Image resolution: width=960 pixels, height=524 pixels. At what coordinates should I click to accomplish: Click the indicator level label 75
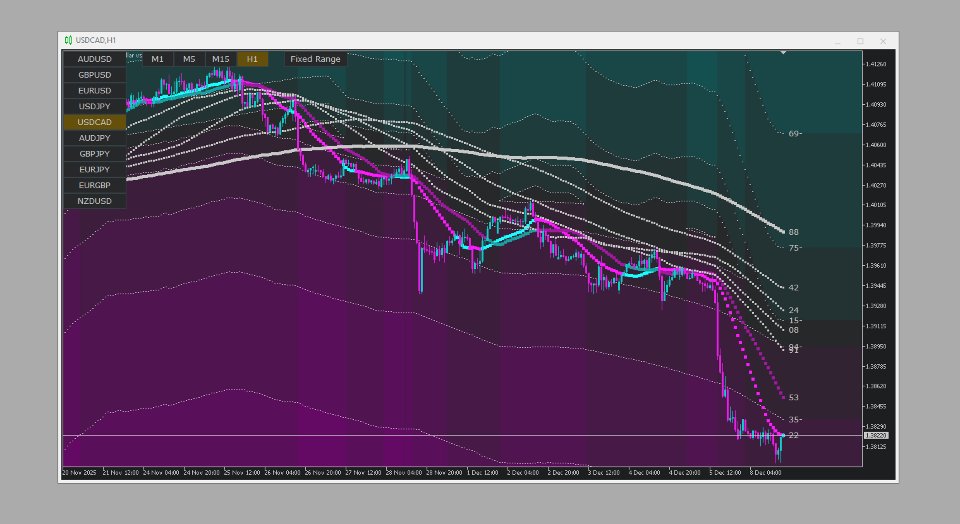point(793,248)
